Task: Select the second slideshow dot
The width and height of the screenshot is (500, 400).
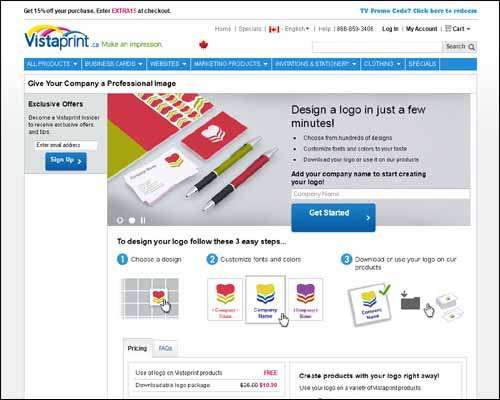Action: point(132,220)
